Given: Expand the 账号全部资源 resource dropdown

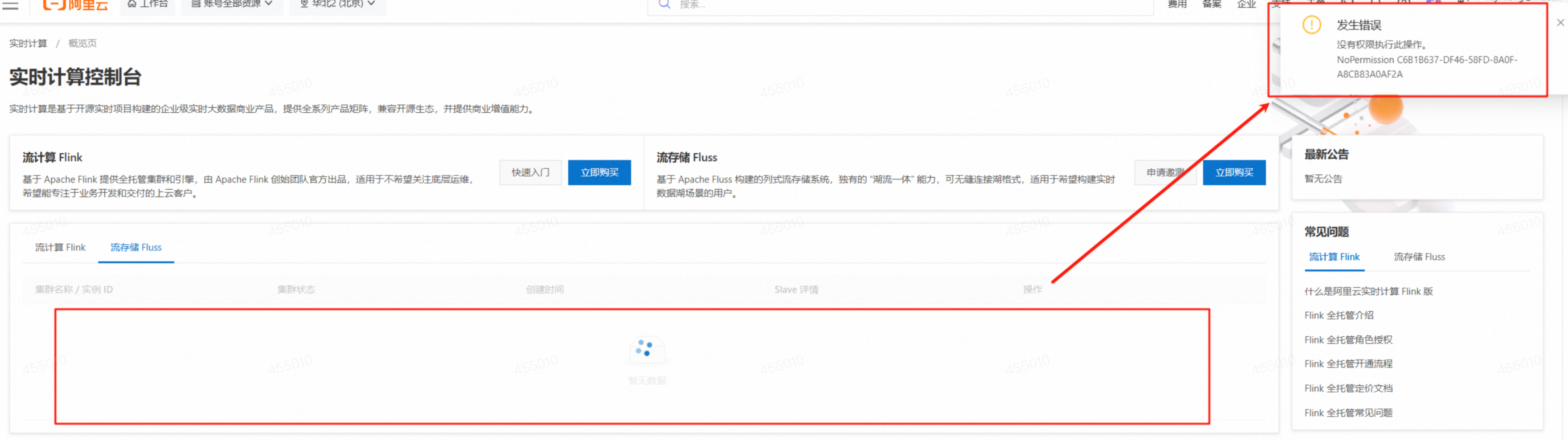Looking at the screenshot, I should (x=232, y=4).
